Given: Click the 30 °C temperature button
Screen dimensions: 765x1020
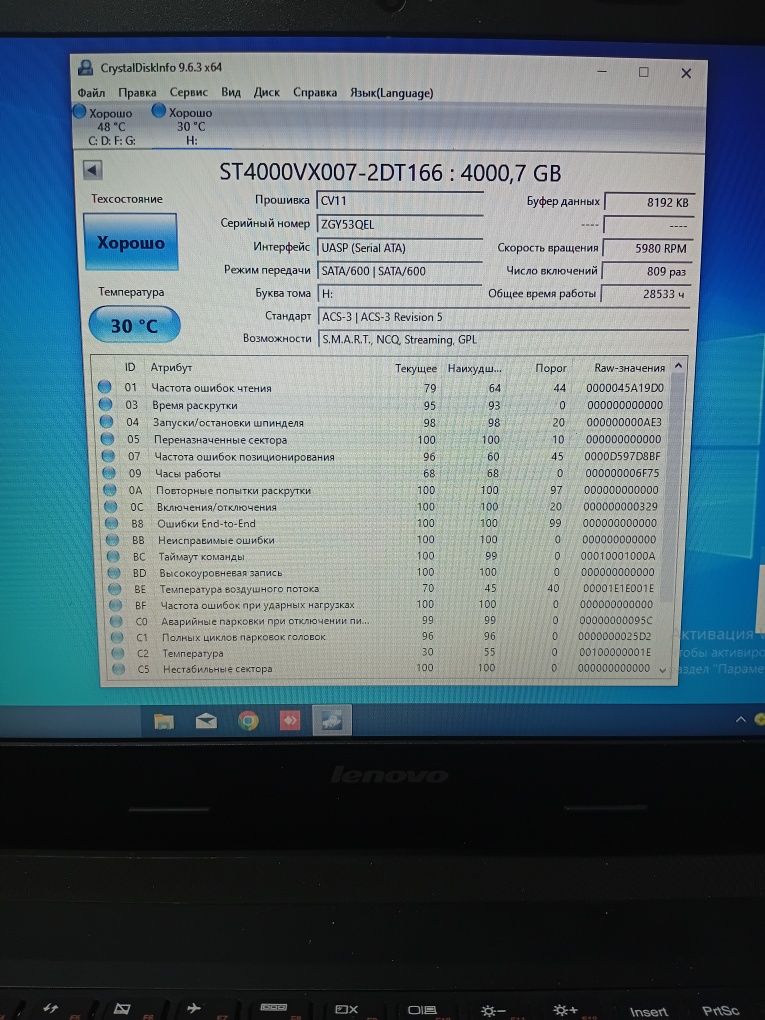Looking at the screenshot, I should coord(134,325).
